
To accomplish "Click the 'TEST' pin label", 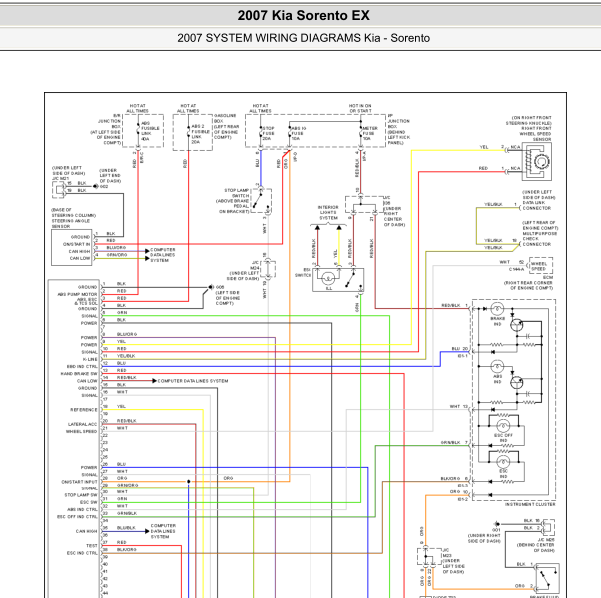I will [92, 545].
